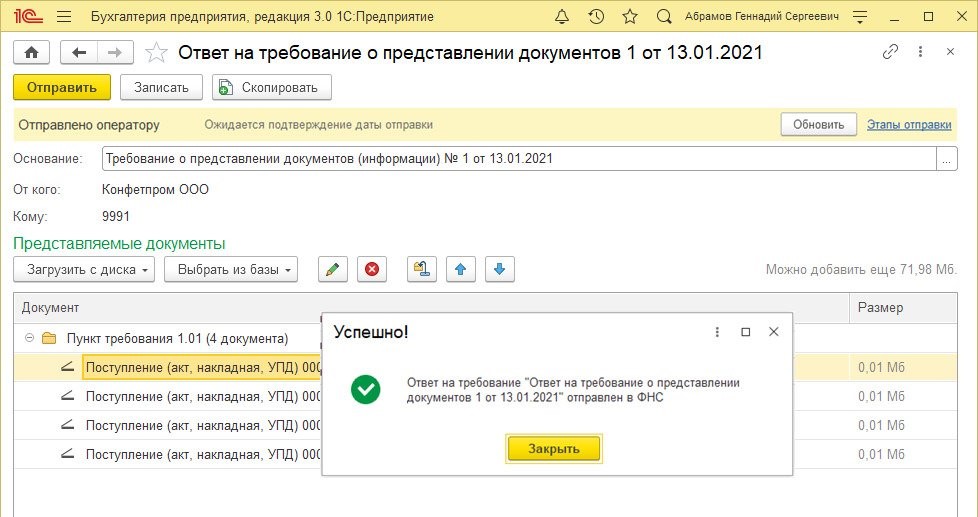The width and height of the screenshot is (978, 517).
Task: Open the search magnifier
Action: click(x=664, y=17)
